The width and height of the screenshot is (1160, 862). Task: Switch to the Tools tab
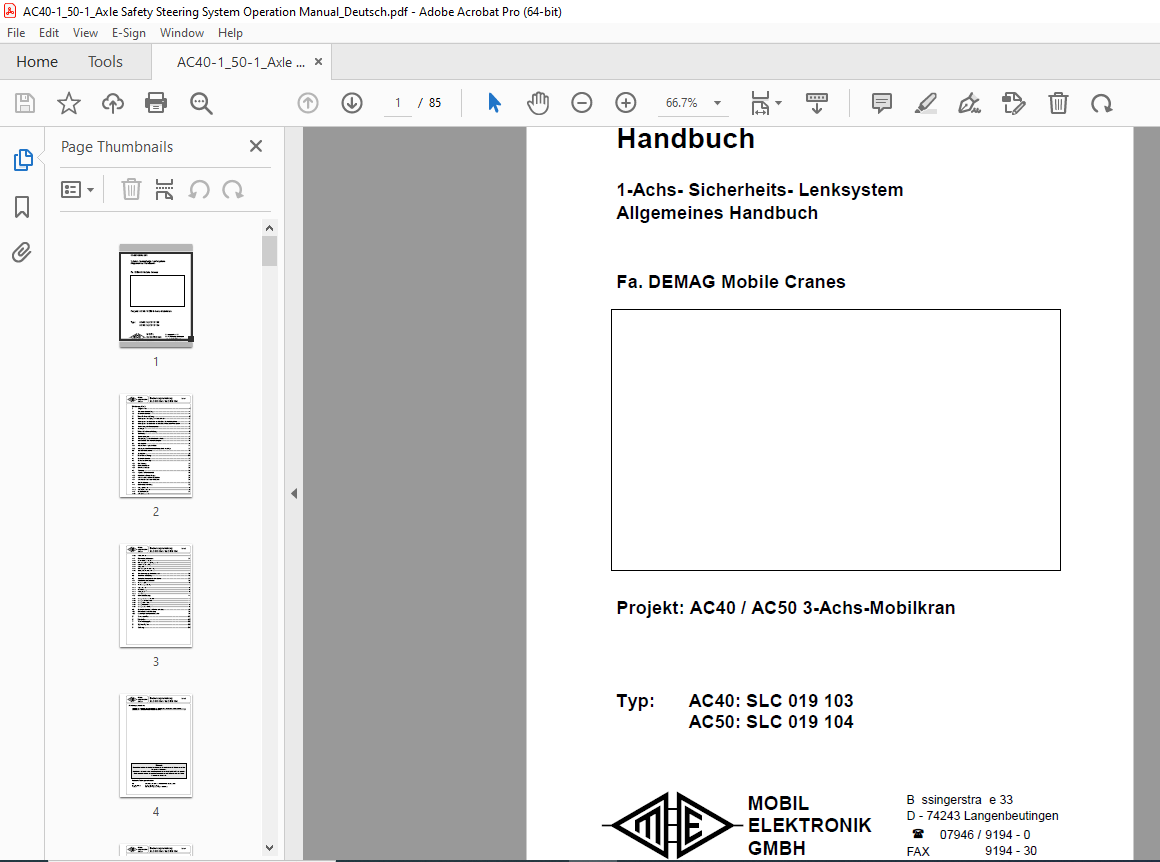pos(105,61)
